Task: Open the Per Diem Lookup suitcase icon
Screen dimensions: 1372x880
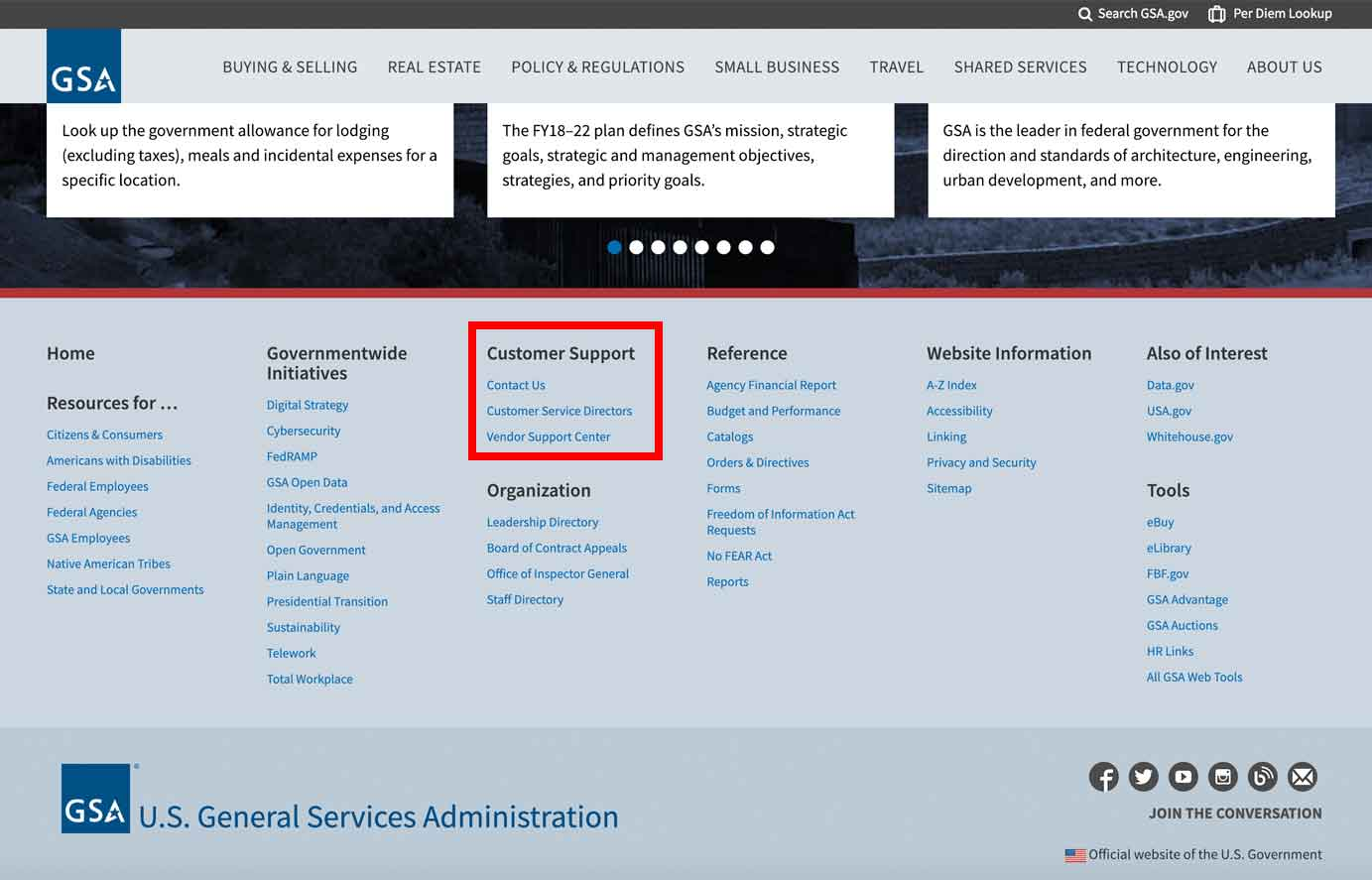Action: [x=1216, y=14]
